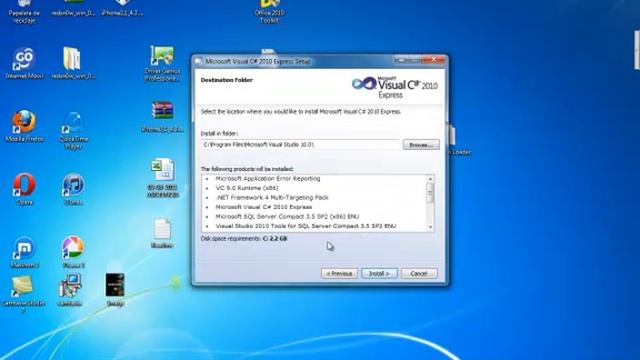
Task: Click the setup icon in dialog title bar
Action: (198, 61)
